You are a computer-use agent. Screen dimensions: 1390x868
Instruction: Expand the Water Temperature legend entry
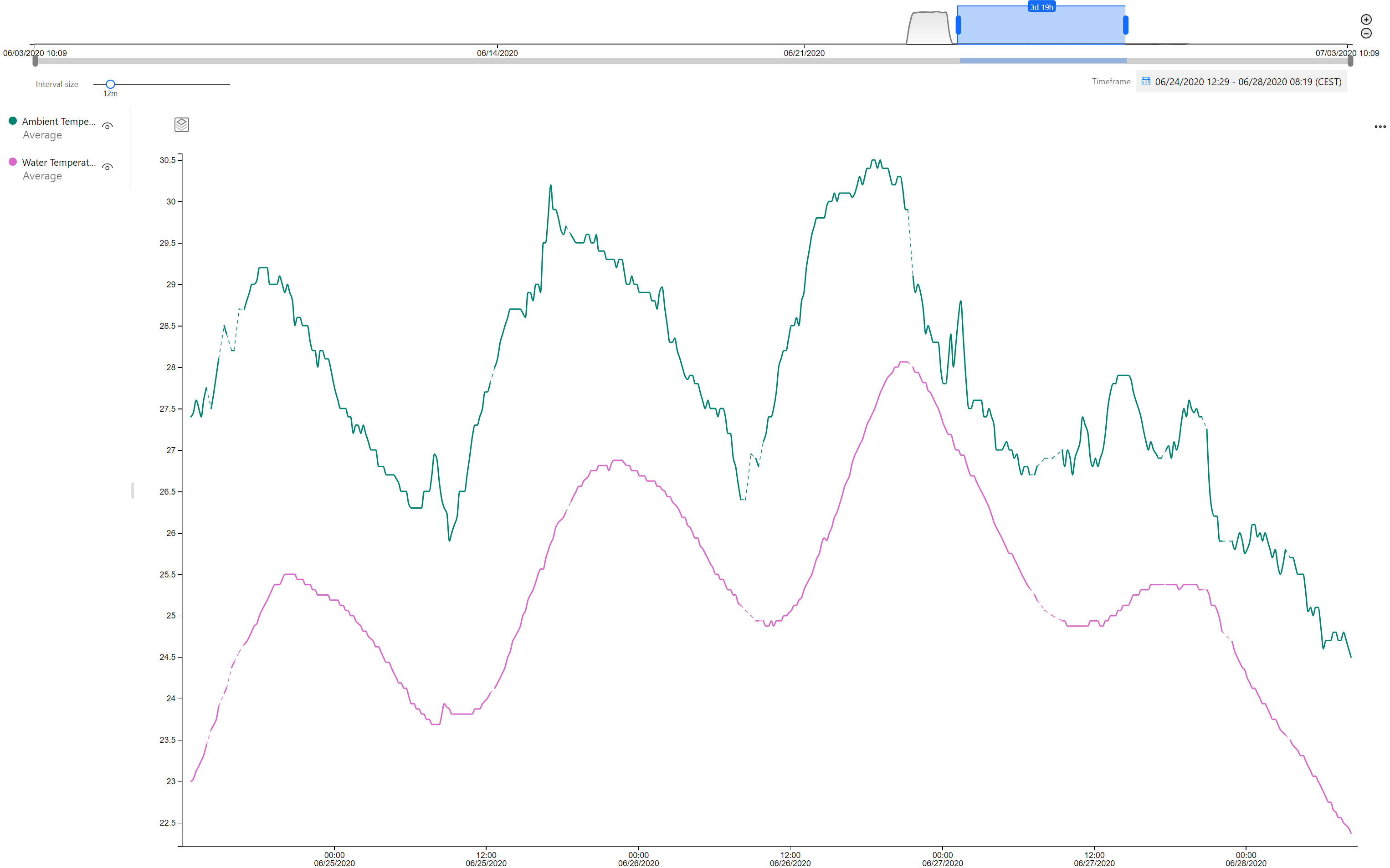point(59,163)
